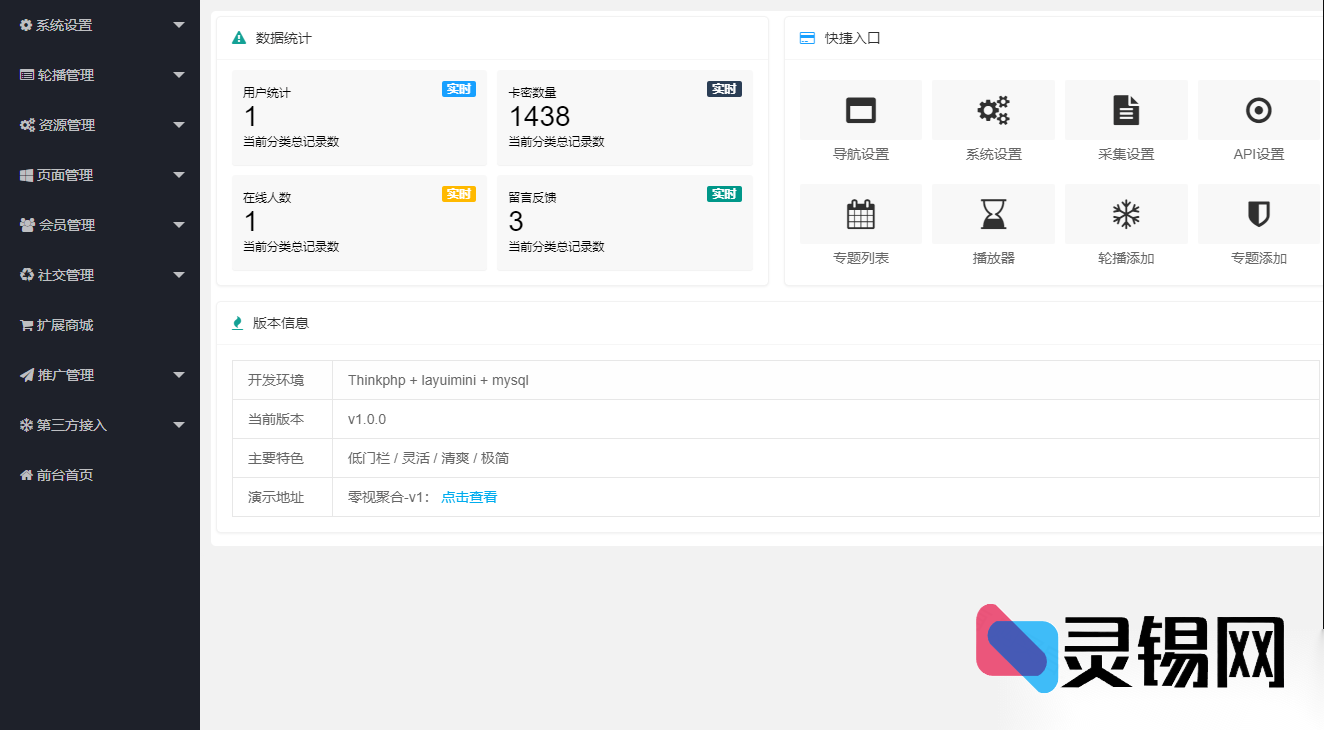Click the 系统设置 gears icon in quick entry
The width and height of the screenshot is (1324, 730).
click(x=993, y=110)
